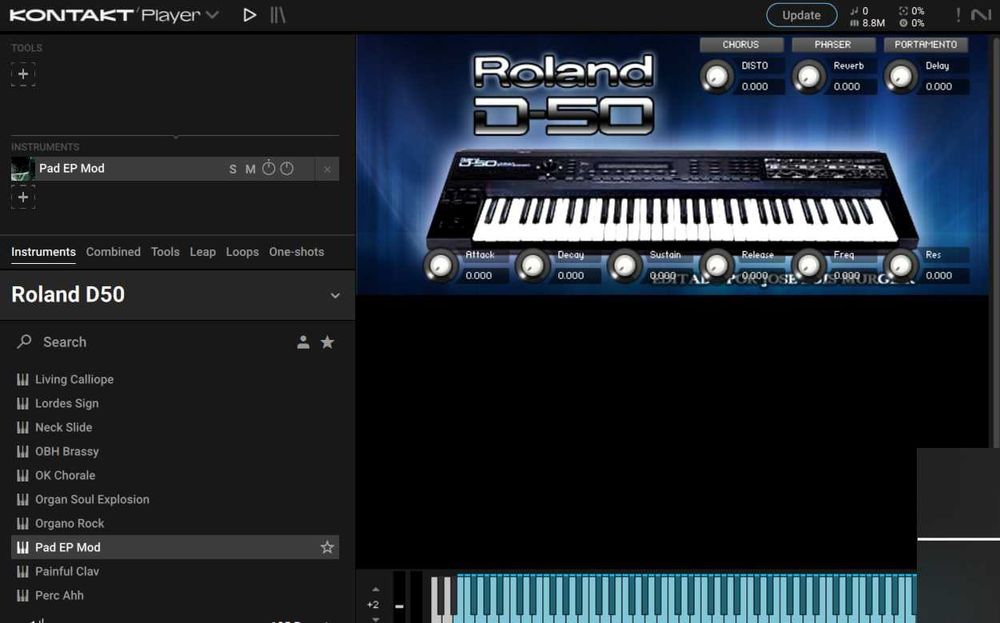This screenshot has height=623, width=1000.
Task: Switch to the Instruments tab
Action: pyautogui.click(x=43, y=252)
